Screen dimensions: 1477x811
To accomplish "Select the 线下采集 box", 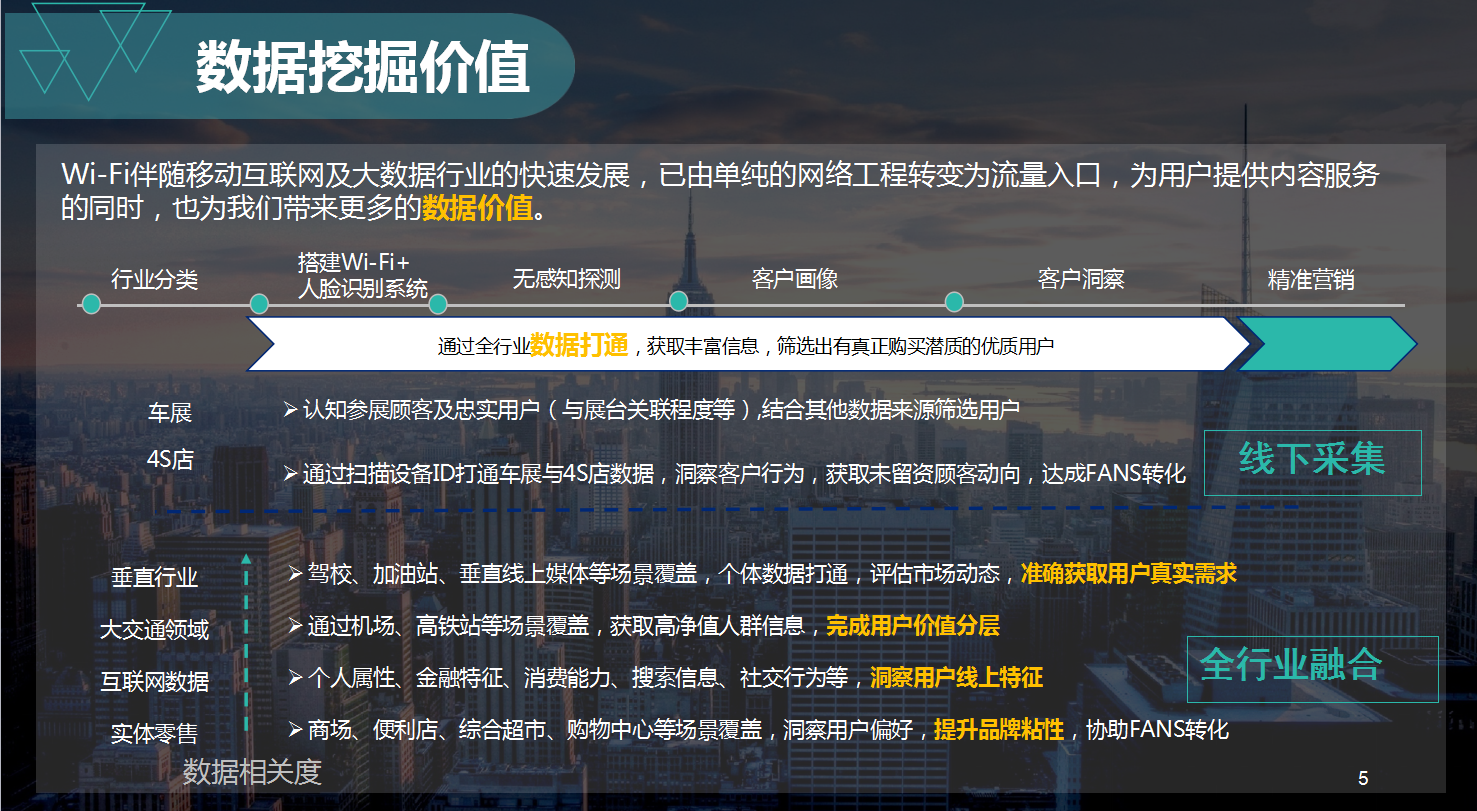I will (x=1312, y=462).
